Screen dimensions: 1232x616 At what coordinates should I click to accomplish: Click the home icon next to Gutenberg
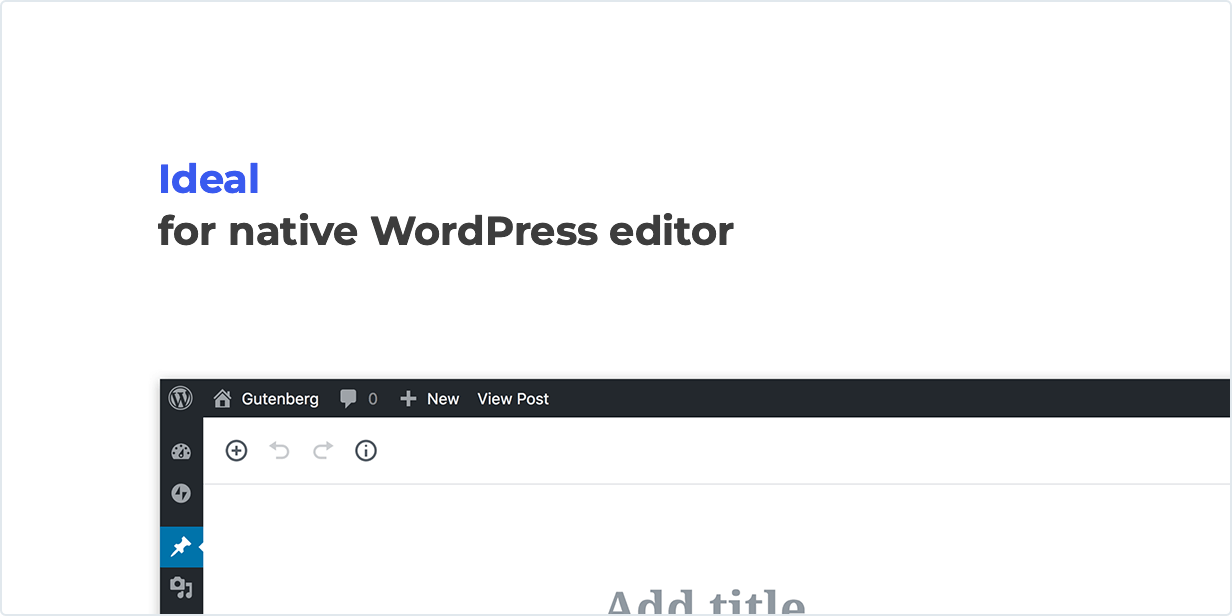pos(224,398)
